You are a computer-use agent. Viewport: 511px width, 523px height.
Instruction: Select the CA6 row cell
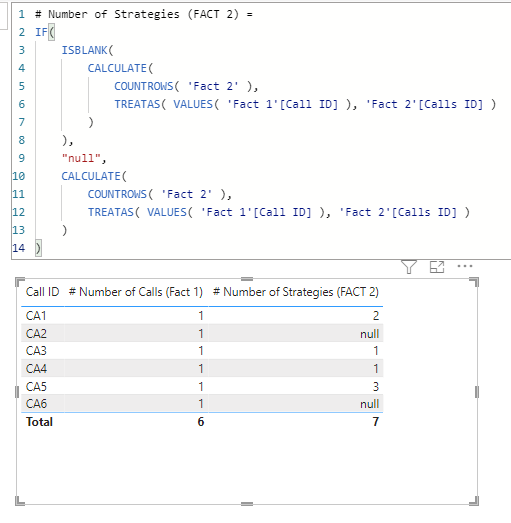[x=36, y=404]
